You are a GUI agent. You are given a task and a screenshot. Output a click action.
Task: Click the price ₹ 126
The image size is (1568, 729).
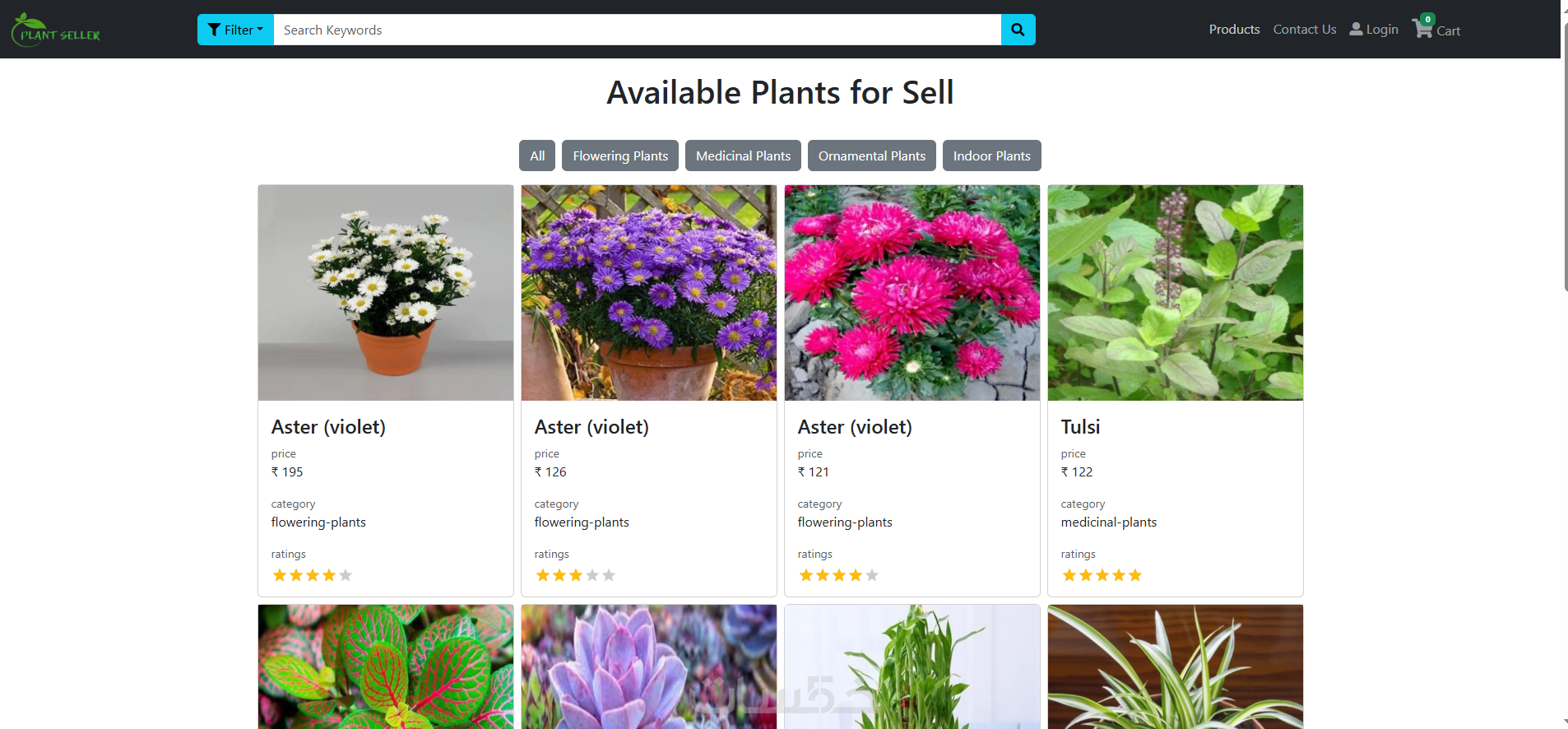pos(550,472)
